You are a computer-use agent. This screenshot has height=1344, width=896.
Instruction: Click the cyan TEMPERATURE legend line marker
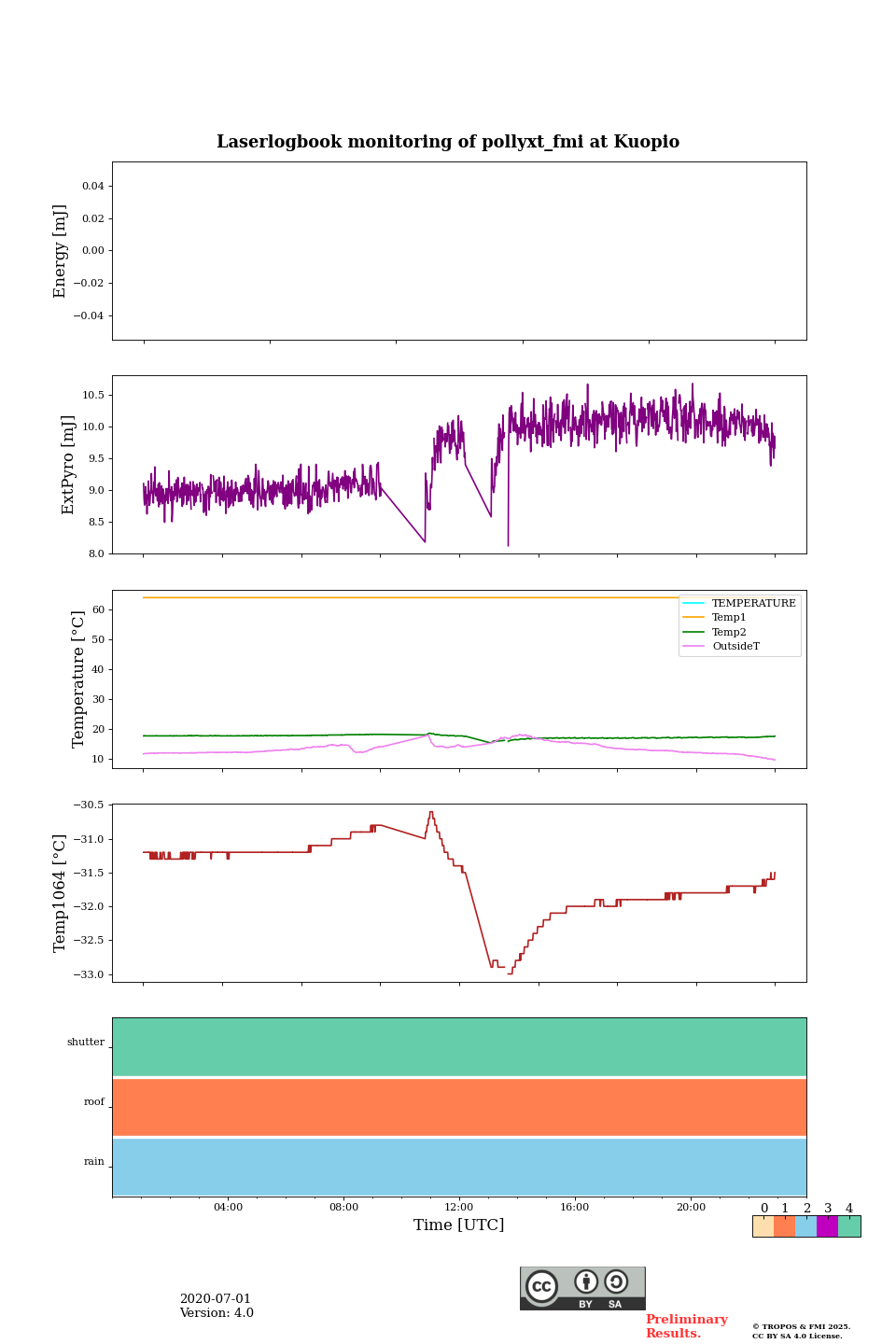pos(693,603)
